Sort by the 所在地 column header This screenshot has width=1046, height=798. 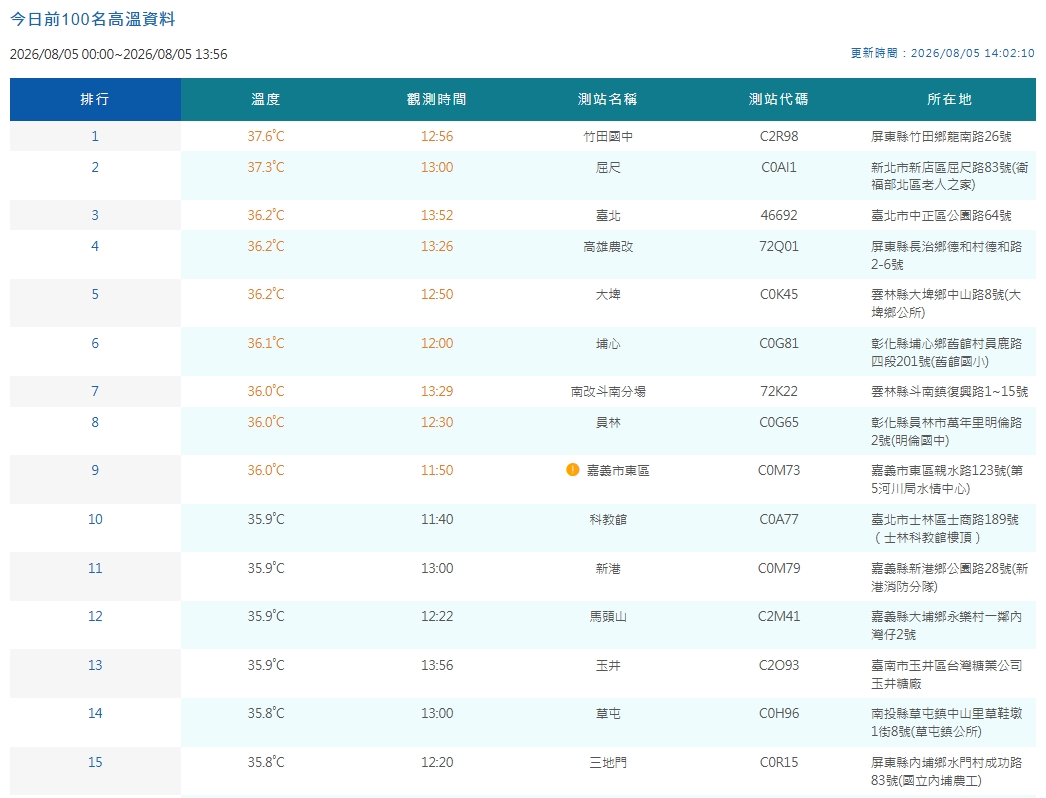(949, 99)
